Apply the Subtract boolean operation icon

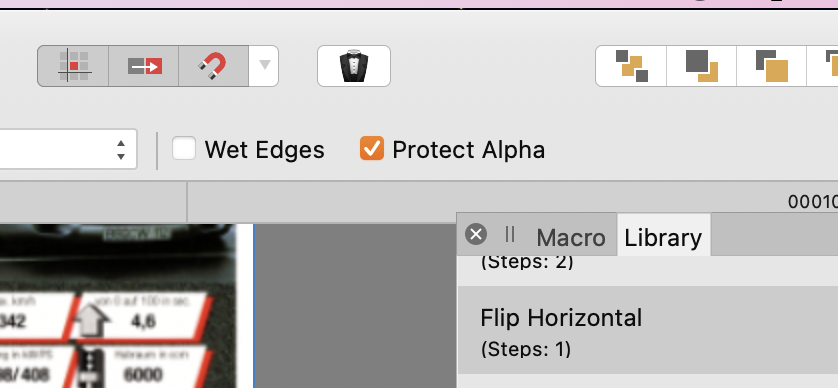point(702,66)
